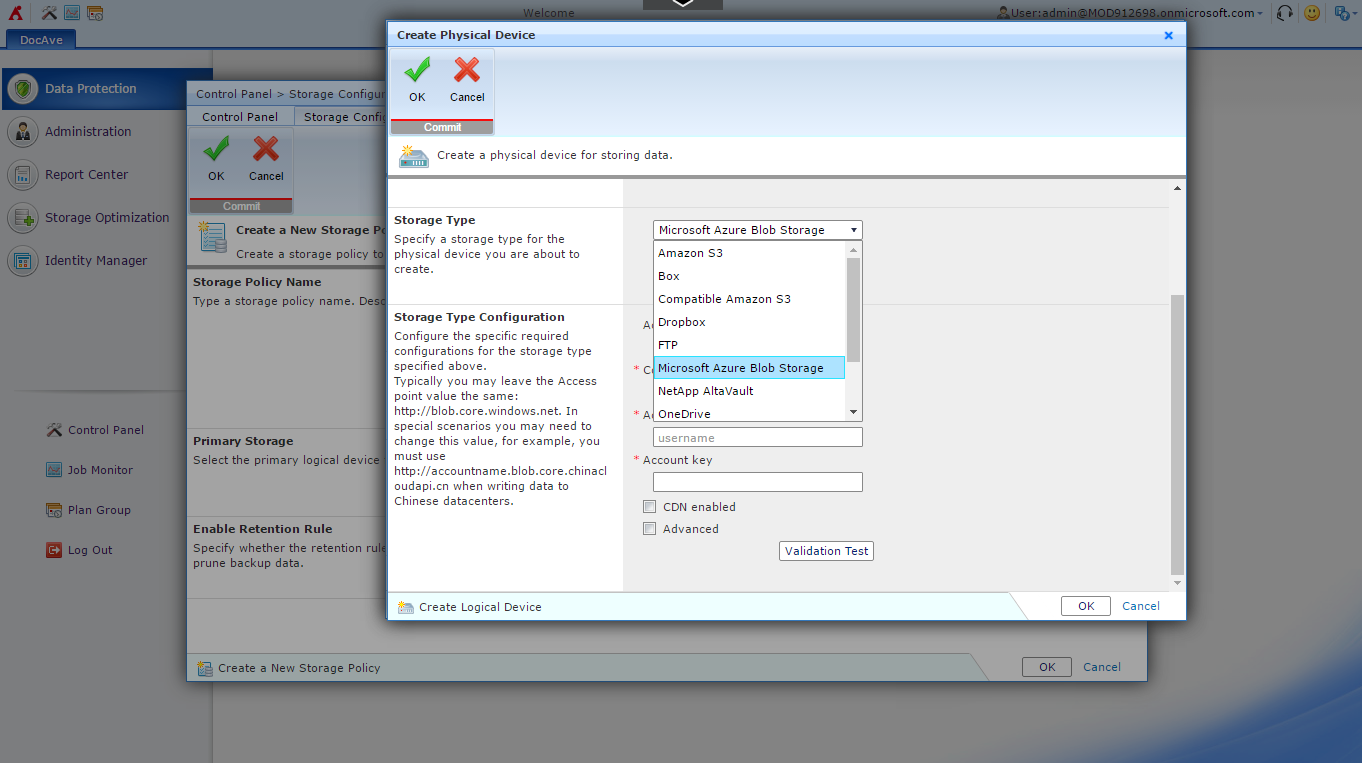Open the Plan Group calendar icon in top bar
This screenshot has height=763, width=1362.
tap(95, 13)
